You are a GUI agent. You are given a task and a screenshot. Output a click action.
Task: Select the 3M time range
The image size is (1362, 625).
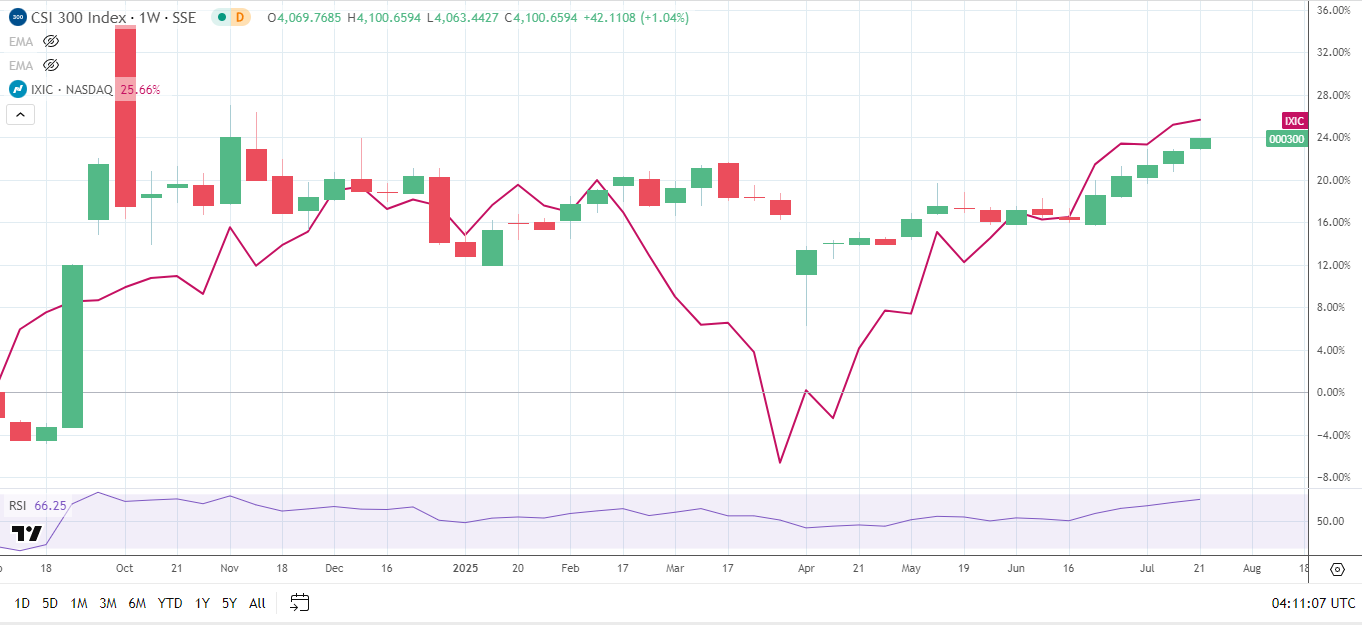click(x=108, y=603)
